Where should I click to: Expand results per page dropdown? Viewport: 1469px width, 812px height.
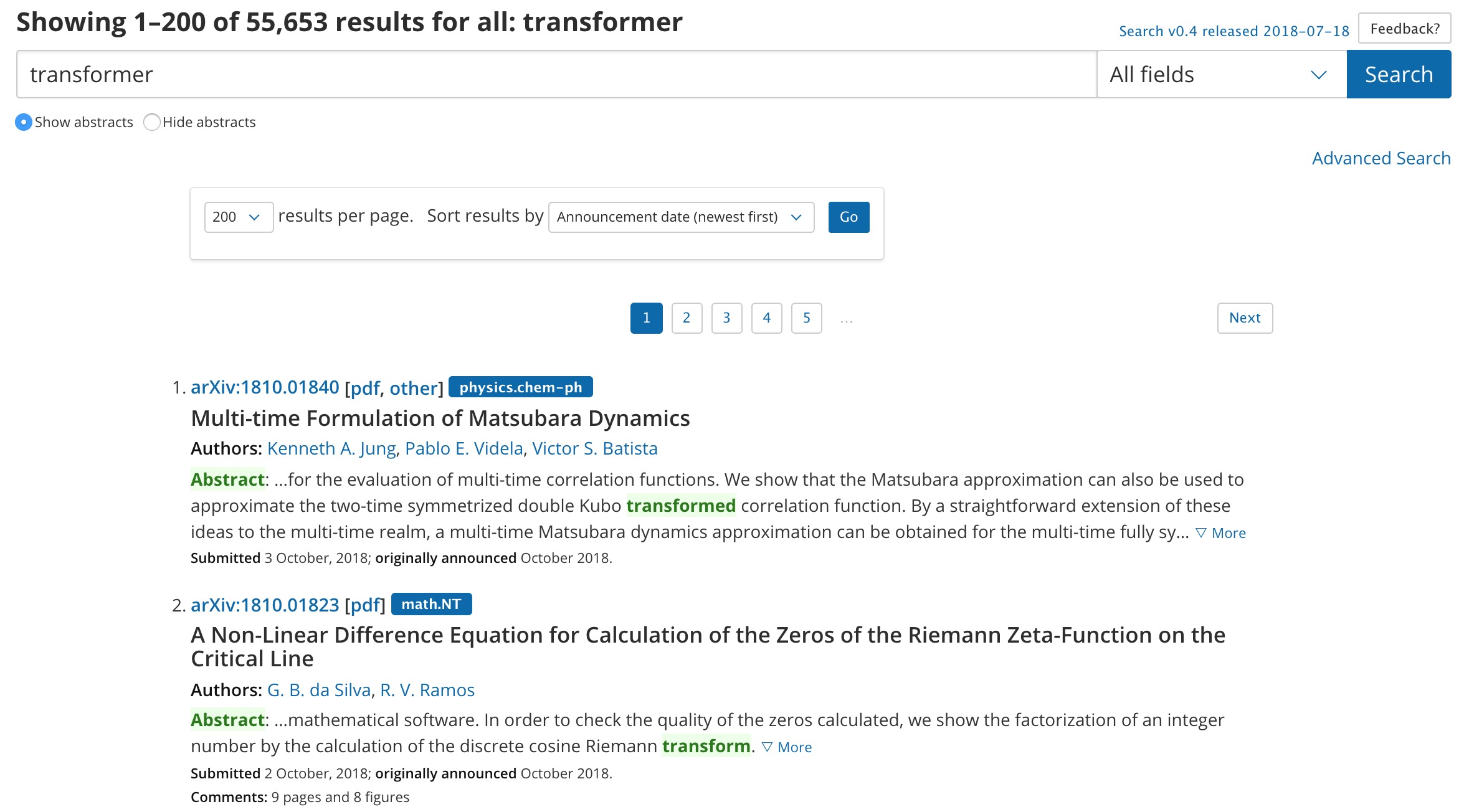tap(237, 216)
